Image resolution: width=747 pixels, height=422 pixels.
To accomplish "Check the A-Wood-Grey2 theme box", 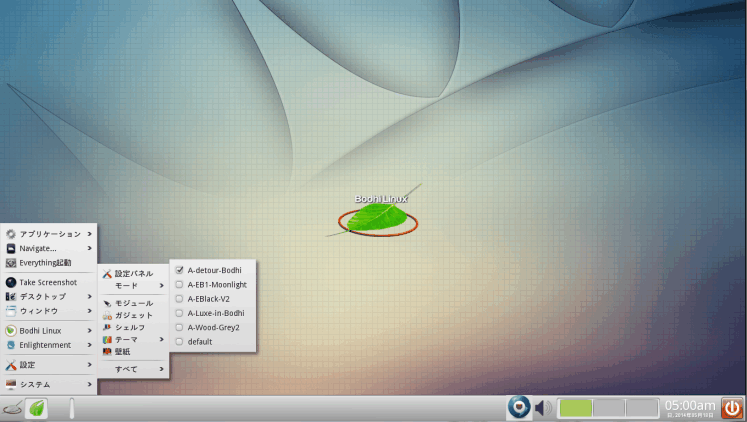I will pos(179,327).
